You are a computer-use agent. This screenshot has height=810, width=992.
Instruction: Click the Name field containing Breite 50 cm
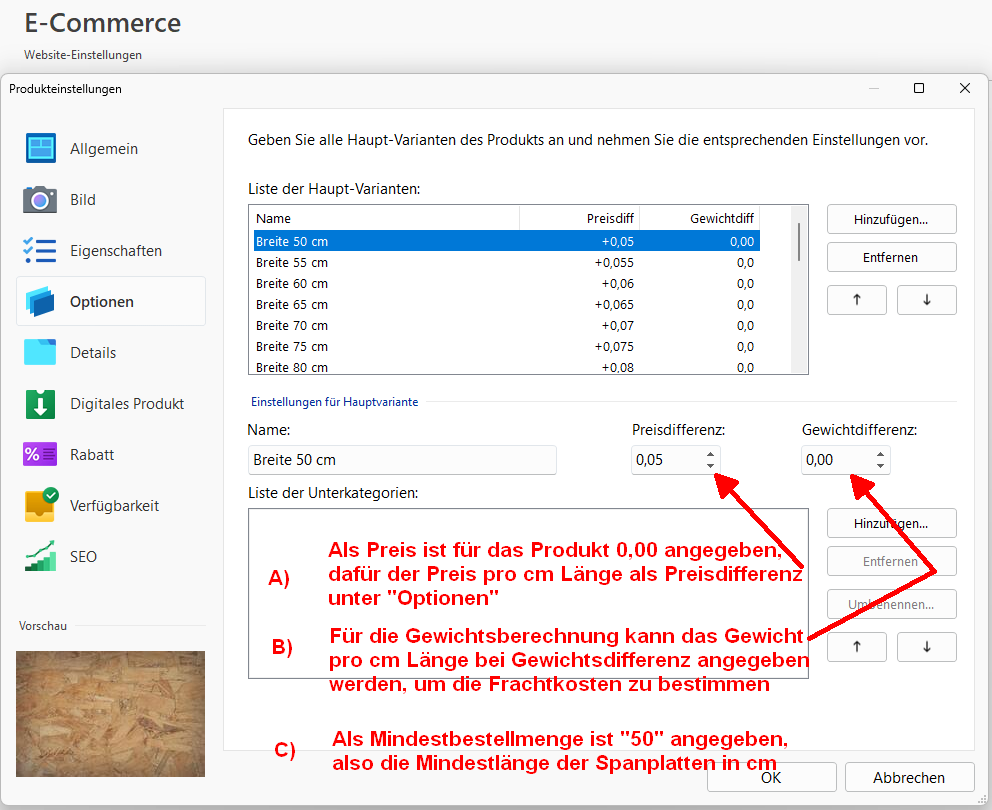pyautogui.click(x=402, y=459)
